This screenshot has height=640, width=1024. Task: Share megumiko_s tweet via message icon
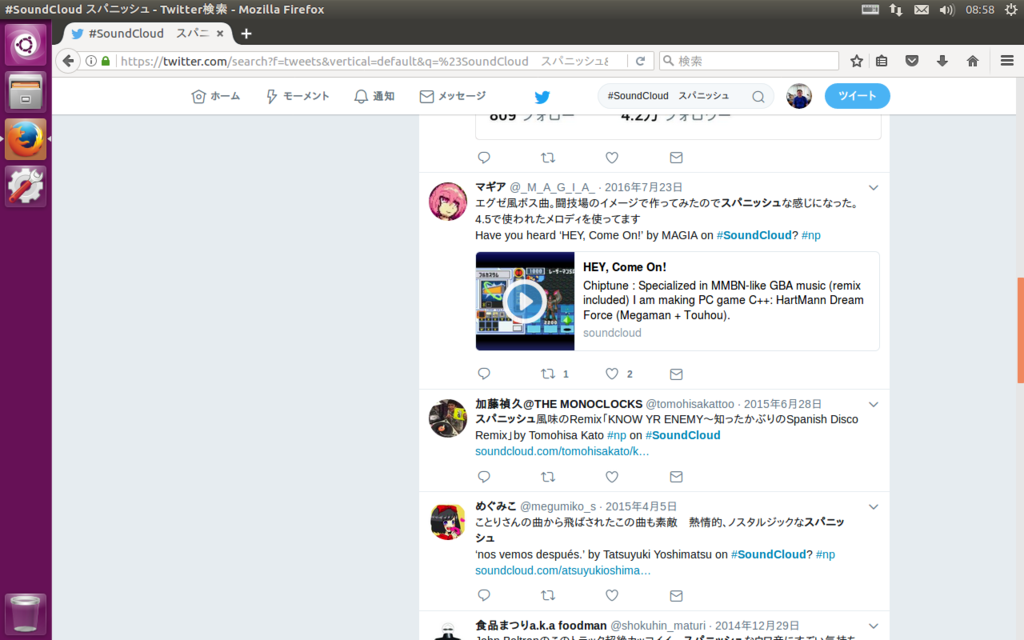point(676,596)
